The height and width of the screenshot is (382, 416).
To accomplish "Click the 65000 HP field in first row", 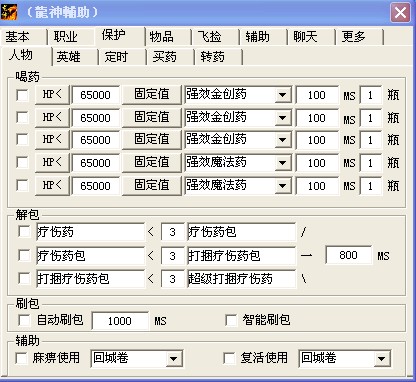I will pos(95,95).
